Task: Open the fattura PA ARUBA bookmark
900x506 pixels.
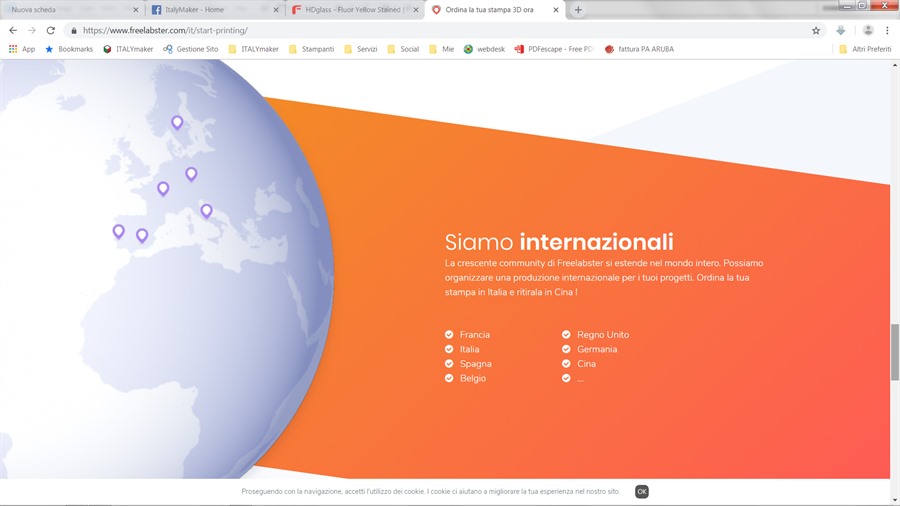Action: 639,49
